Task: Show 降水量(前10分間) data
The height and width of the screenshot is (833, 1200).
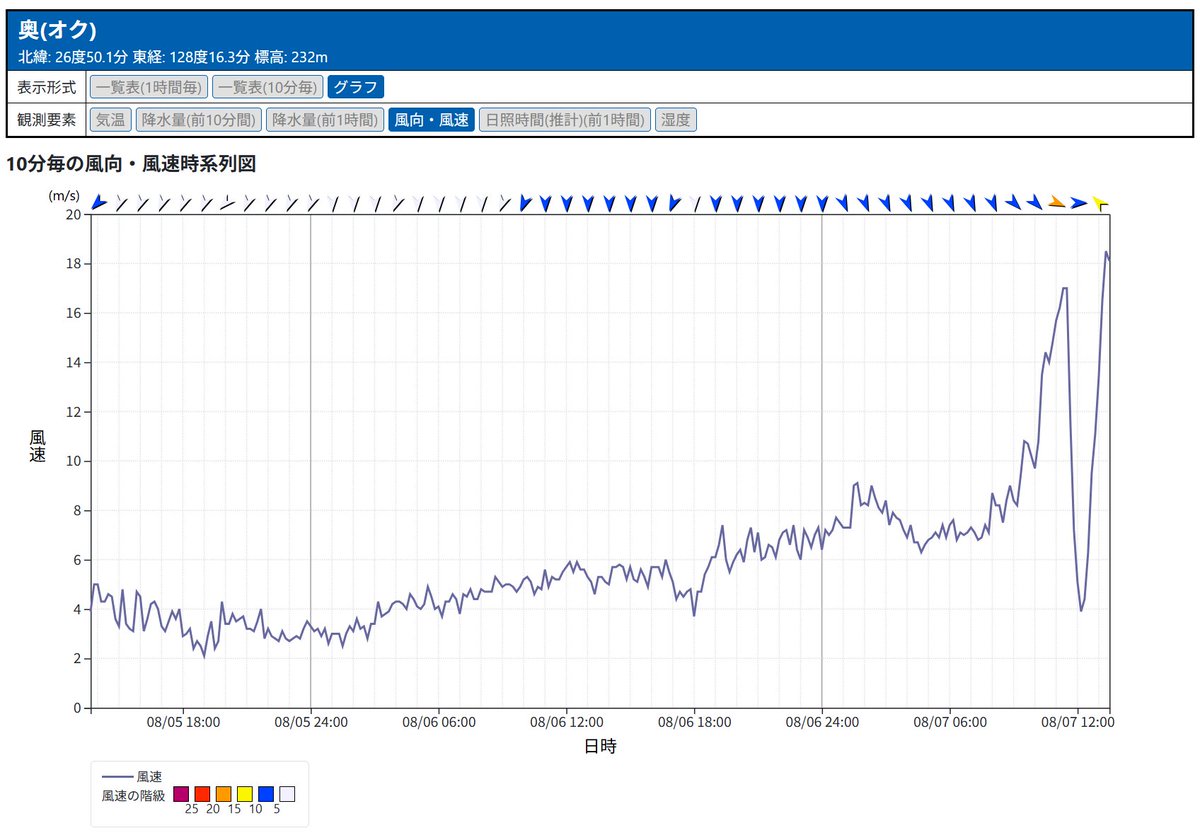Action: tap(198, 120)
